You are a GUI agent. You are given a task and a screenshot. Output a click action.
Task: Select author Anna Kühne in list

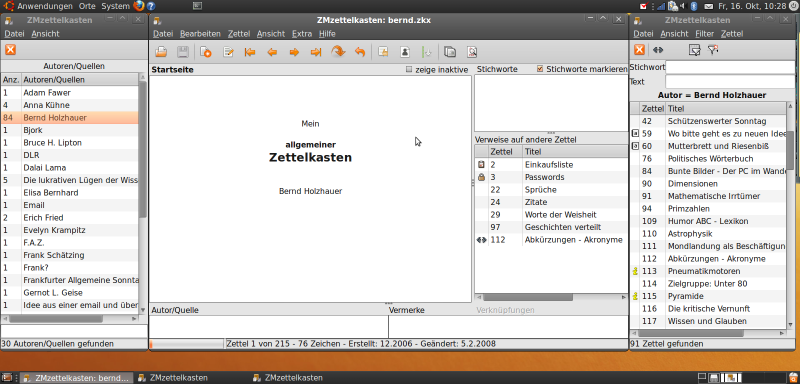pos(70,105)
